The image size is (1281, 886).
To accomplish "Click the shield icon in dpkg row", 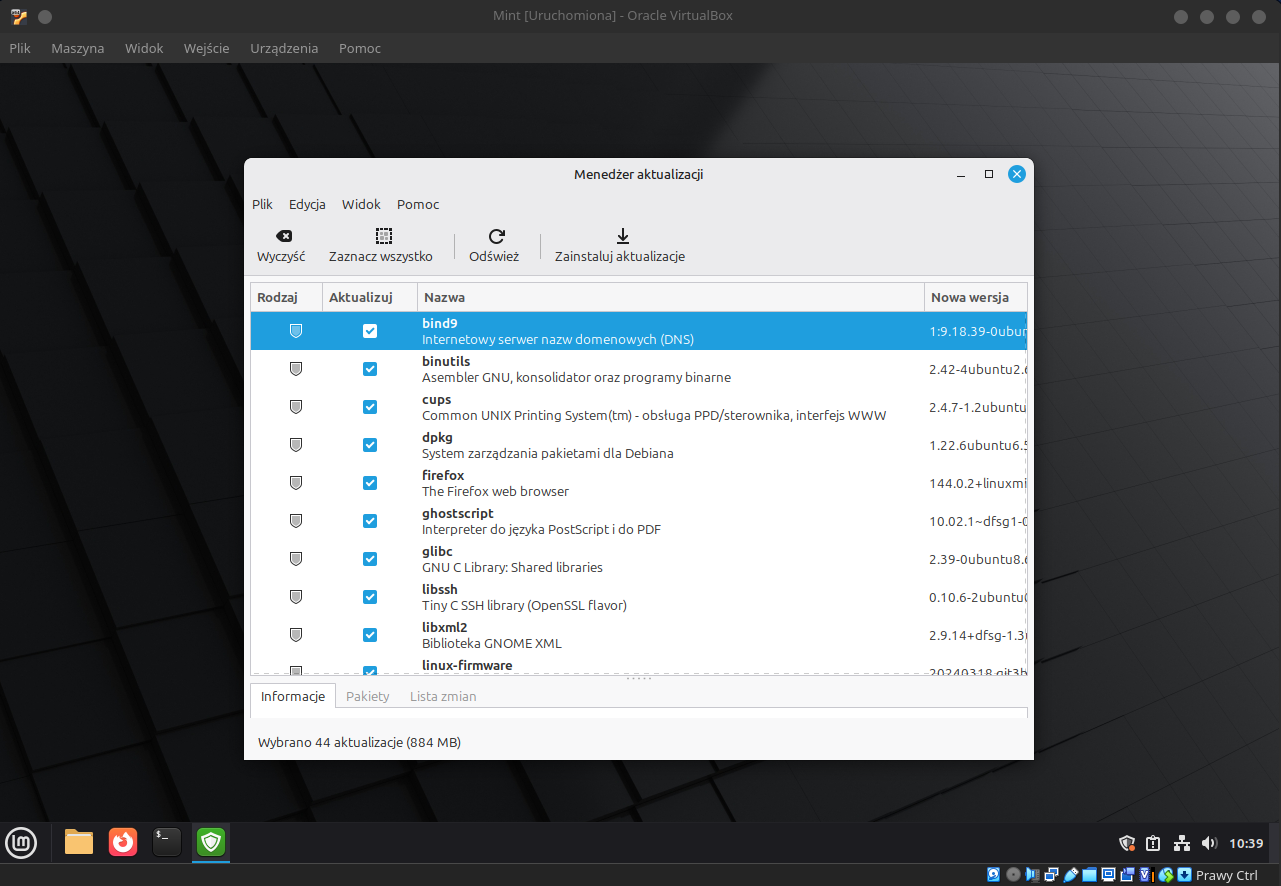I will (295, 445).
